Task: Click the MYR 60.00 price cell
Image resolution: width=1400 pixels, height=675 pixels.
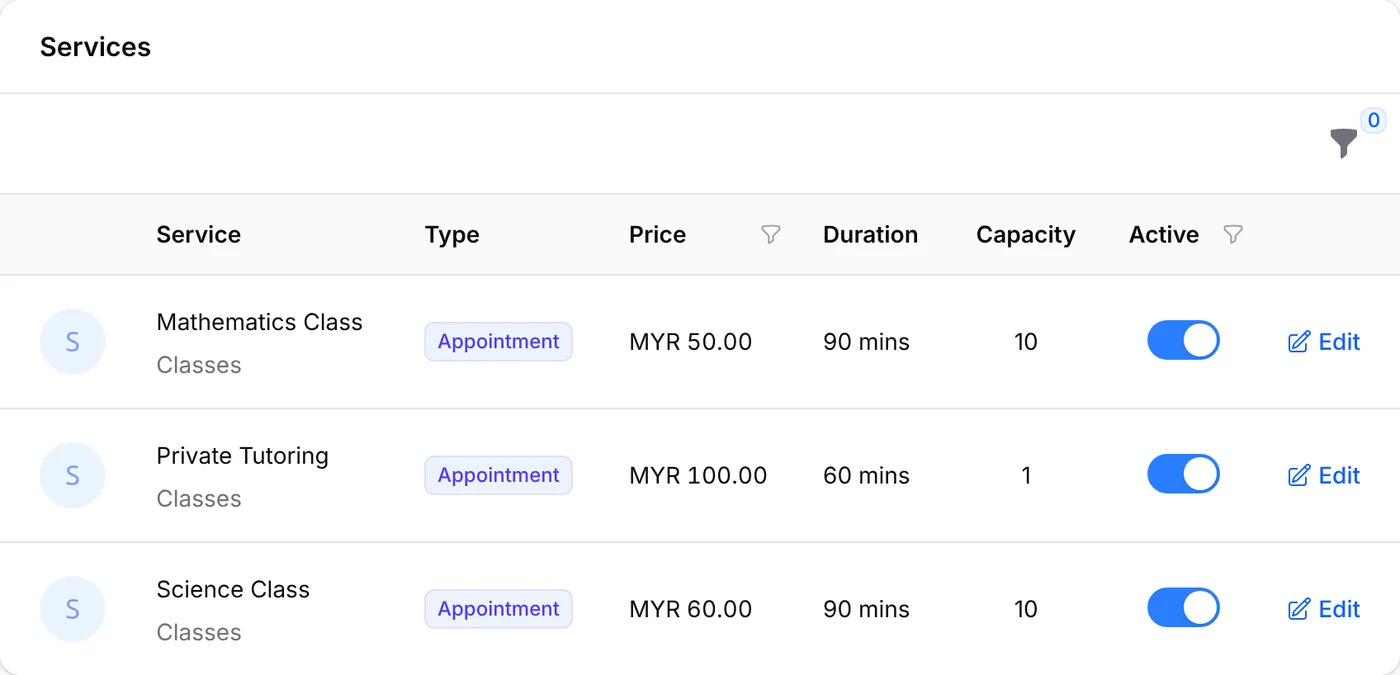Action: (690, 609)
